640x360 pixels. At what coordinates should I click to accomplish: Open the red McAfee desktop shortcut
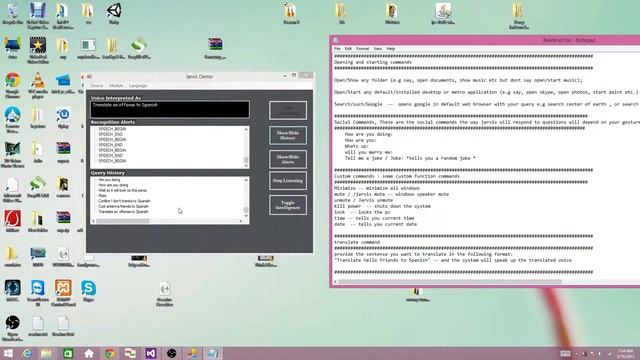[13, 222]
